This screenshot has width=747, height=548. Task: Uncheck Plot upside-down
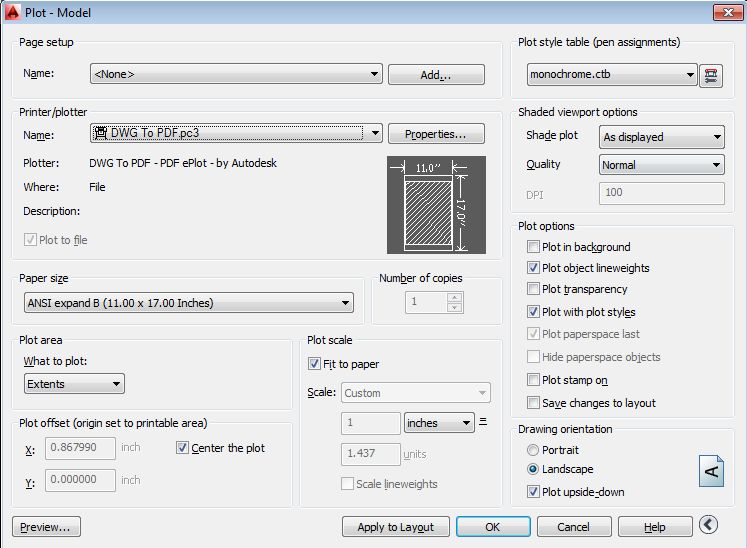tap(533, 492)
